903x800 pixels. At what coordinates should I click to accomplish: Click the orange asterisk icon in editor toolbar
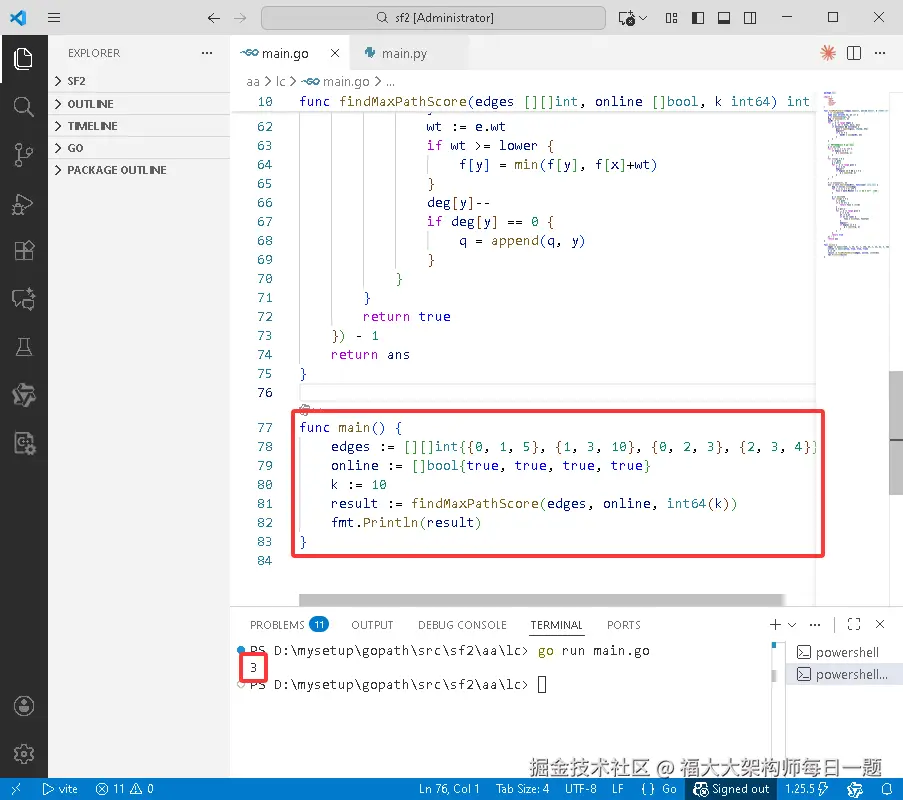[828, 53]
